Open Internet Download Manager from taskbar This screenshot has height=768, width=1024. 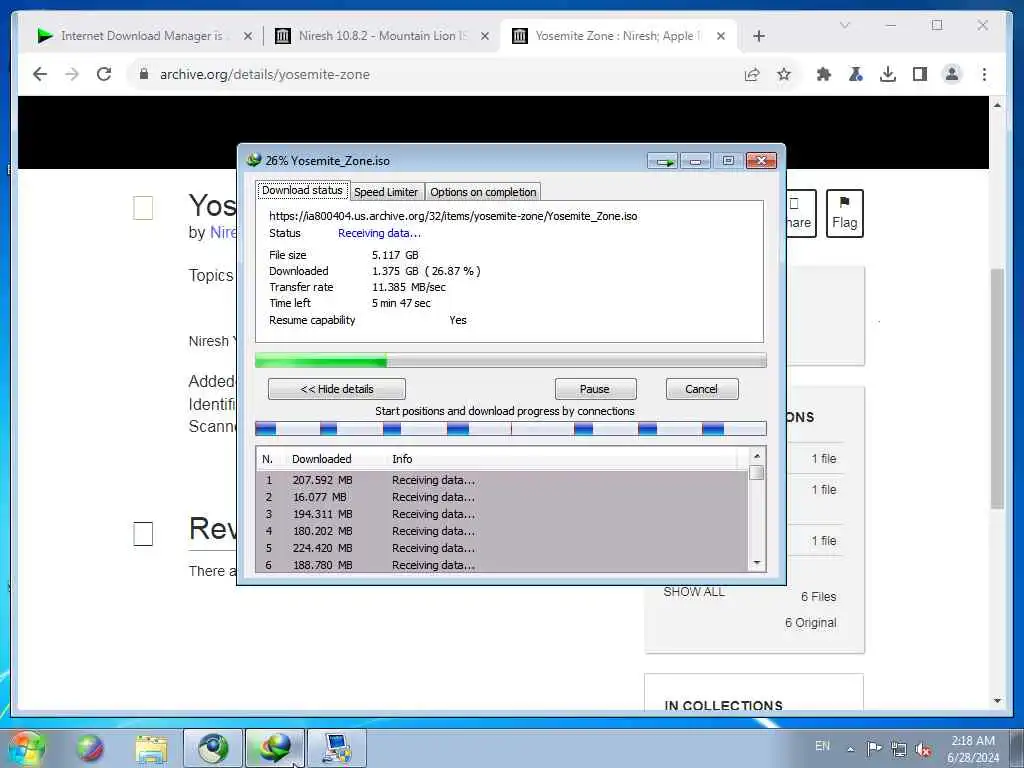(x=275, y=748)
